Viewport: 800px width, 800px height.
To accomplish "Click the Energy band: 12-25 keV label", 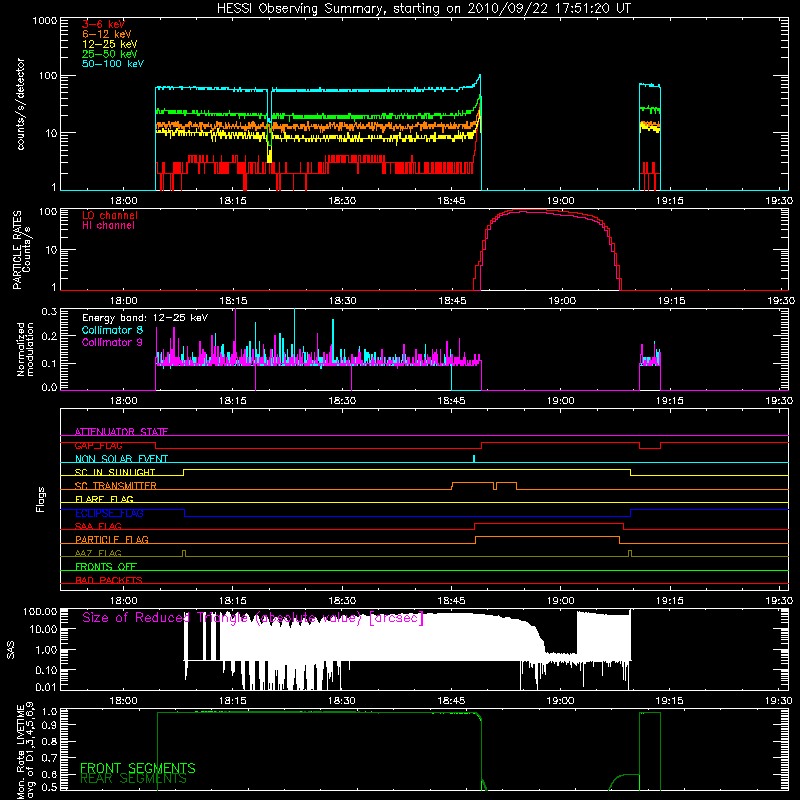I will [145, 318].
